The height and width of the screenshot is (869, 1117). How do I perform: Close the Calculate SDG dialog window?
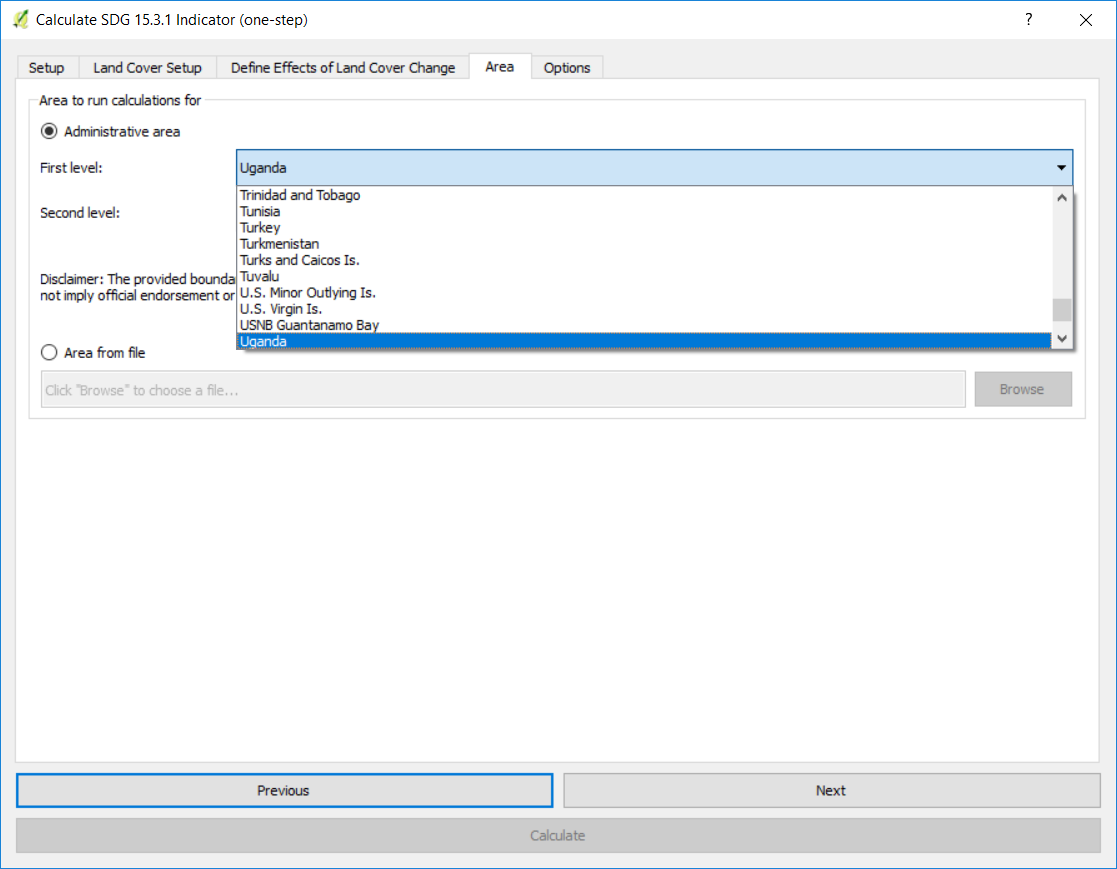(1085, 20)
